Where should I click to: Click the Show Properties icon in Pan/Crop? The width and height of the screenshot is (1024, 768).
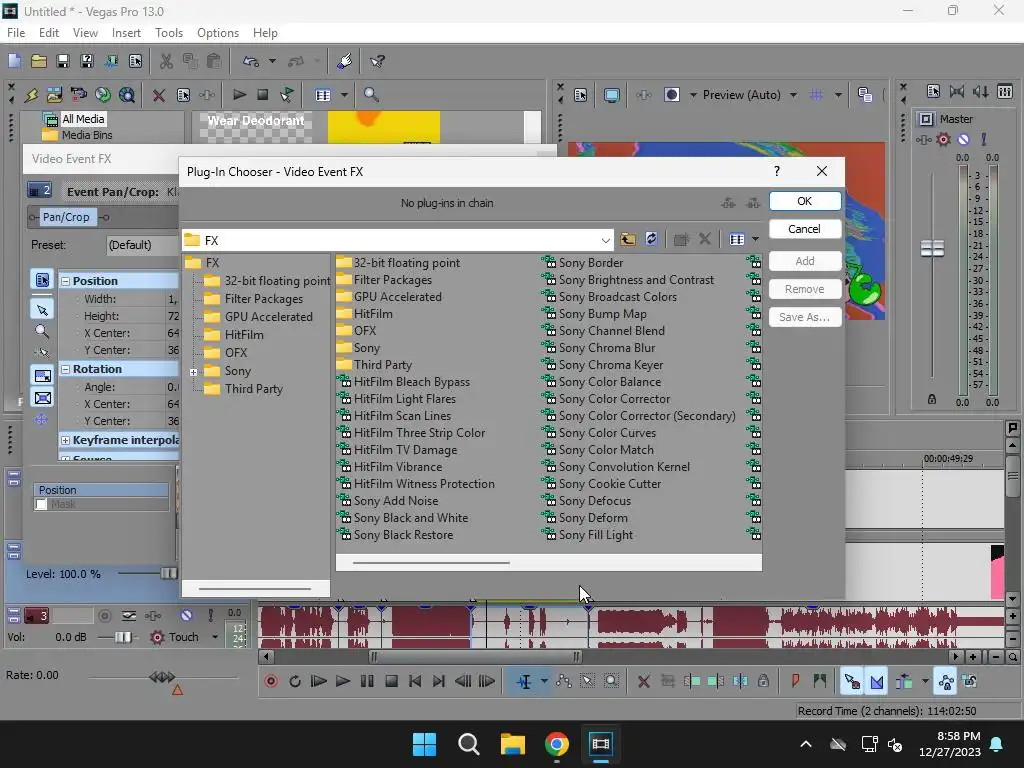[42, 280]
